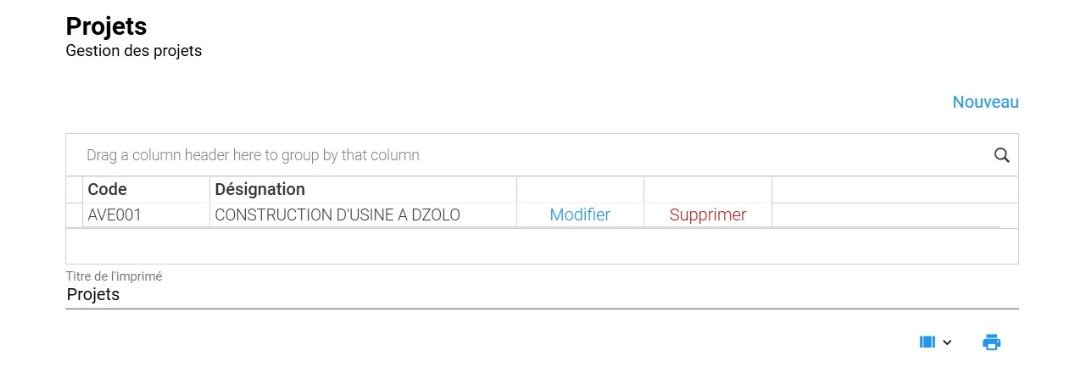
Task: Click the empty area below the grid row
Action: pos(541,246)
